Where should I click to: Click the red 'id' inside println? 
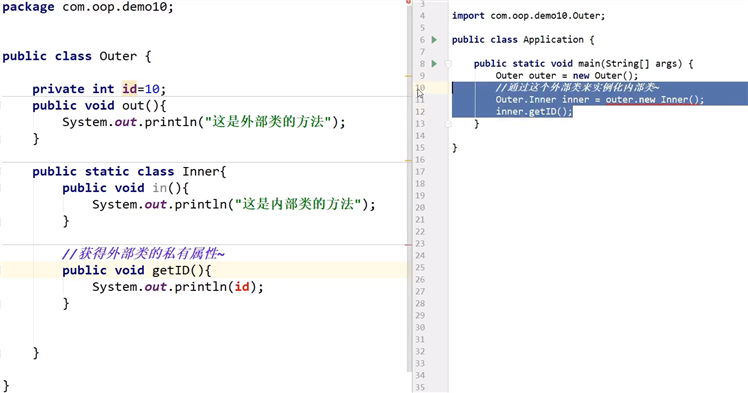coord(242,287)
